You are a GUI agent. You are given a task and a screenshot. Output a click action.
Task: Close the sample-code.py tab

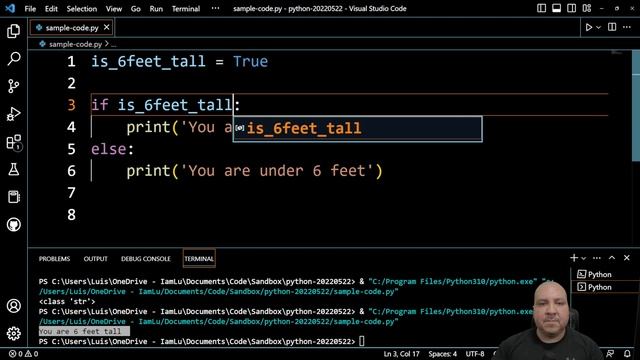point(107,27)
